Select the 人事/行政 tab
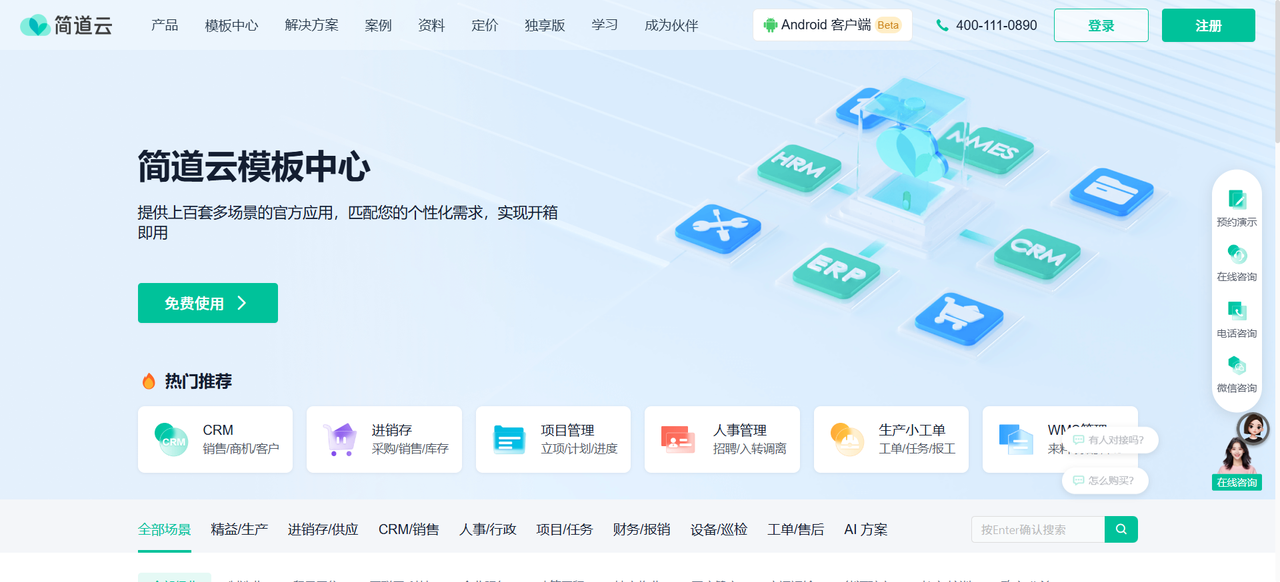The width and height of the screenshot is (1280, 582). (488, 529)
